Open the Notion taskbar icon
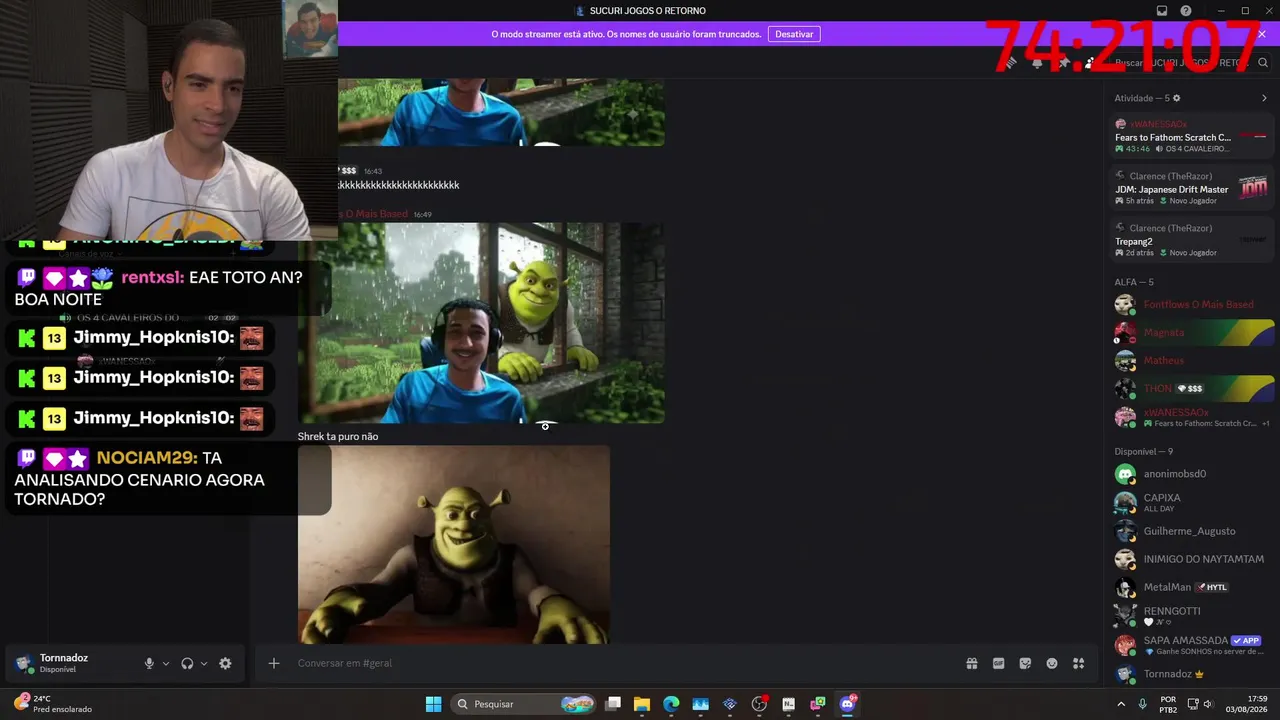1280x720 pixels. [x=789, y=704]
